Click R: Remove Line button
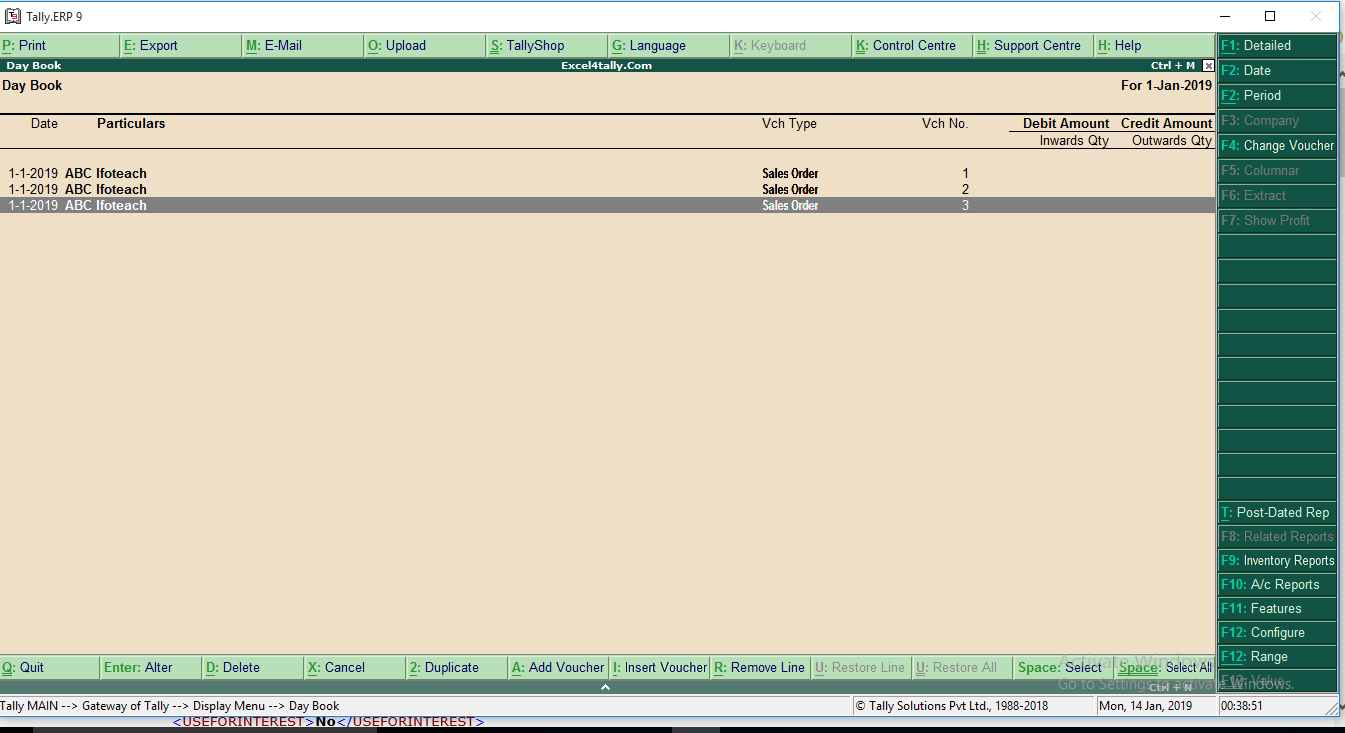Image resolution: width=1345 pixels, height=733 pixels. [761, 668]
